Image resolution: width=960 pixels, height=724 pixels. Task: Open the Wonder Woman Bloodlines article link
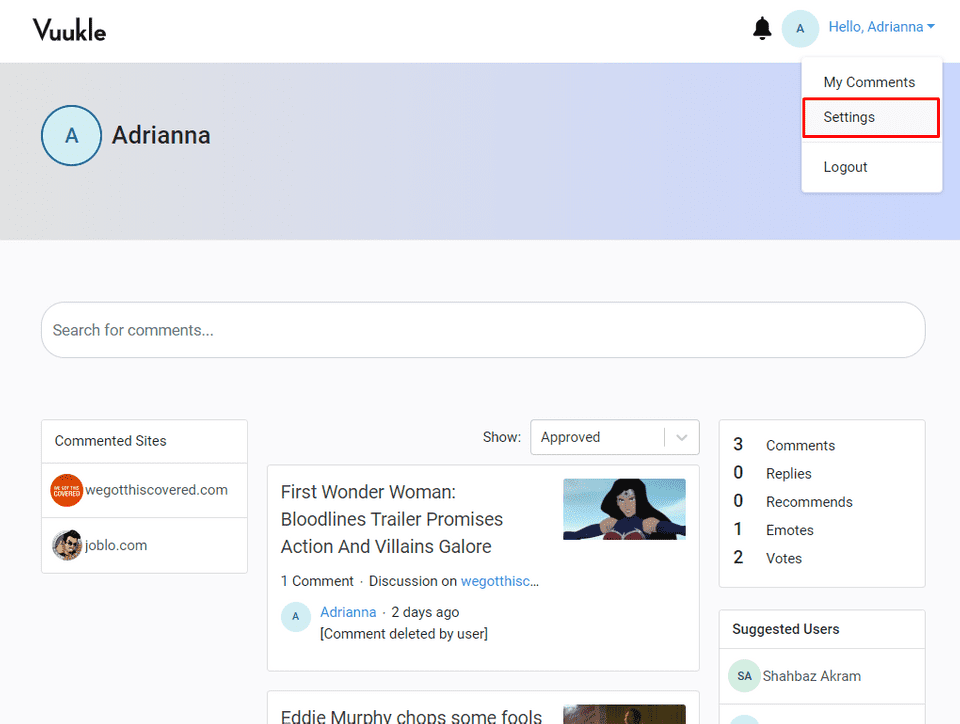(391, 519)
